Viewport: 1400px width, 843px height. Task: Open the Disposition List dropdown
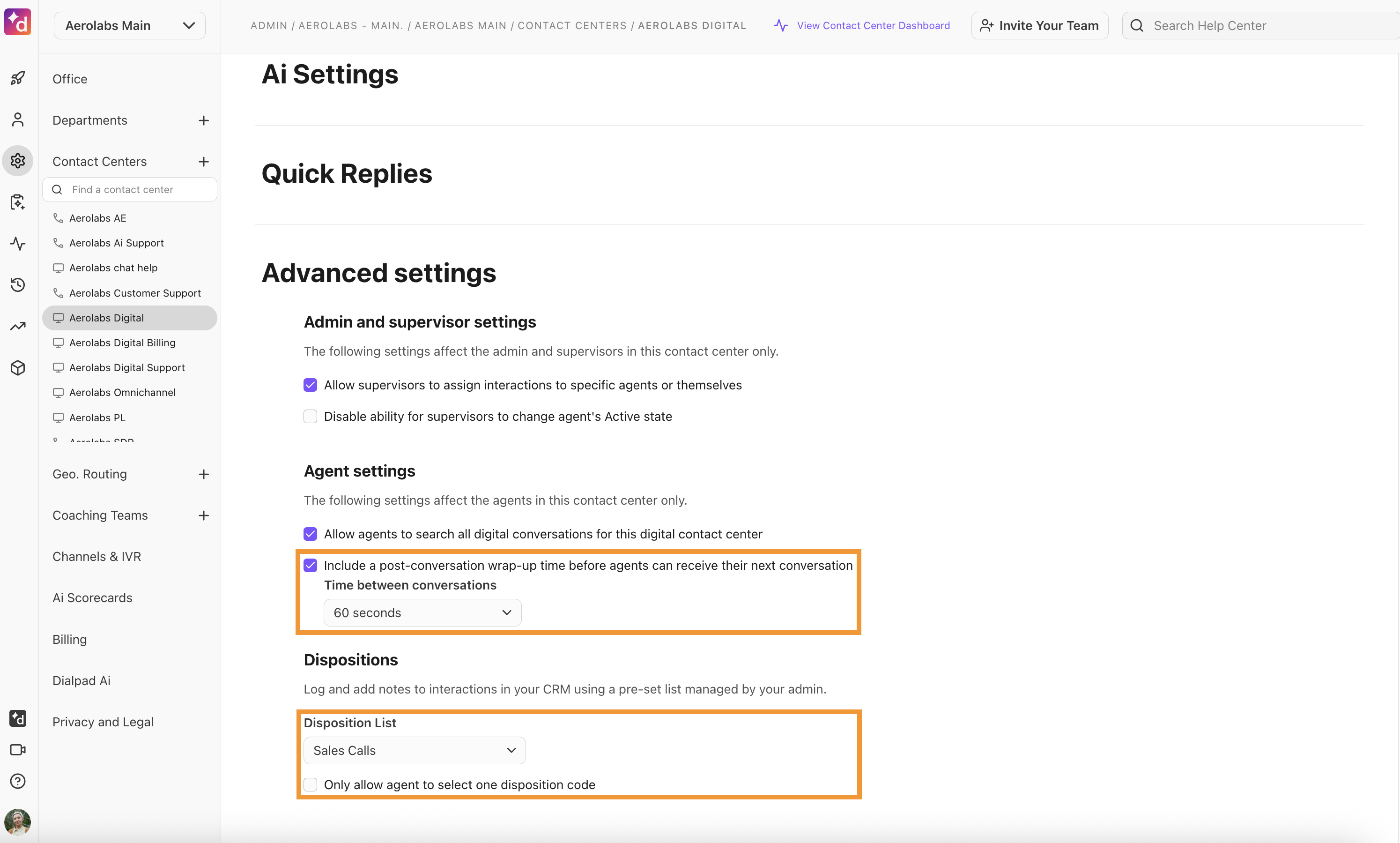[415, 750]
